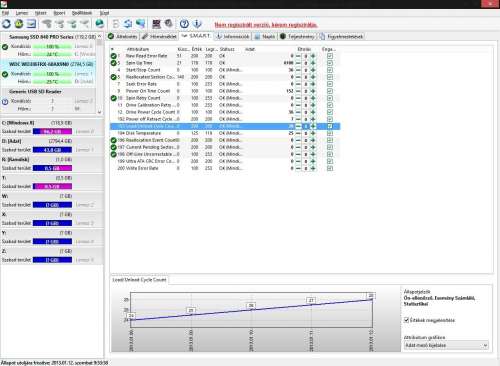Click the gear configuration toolbar icon

tap(169, 23)
